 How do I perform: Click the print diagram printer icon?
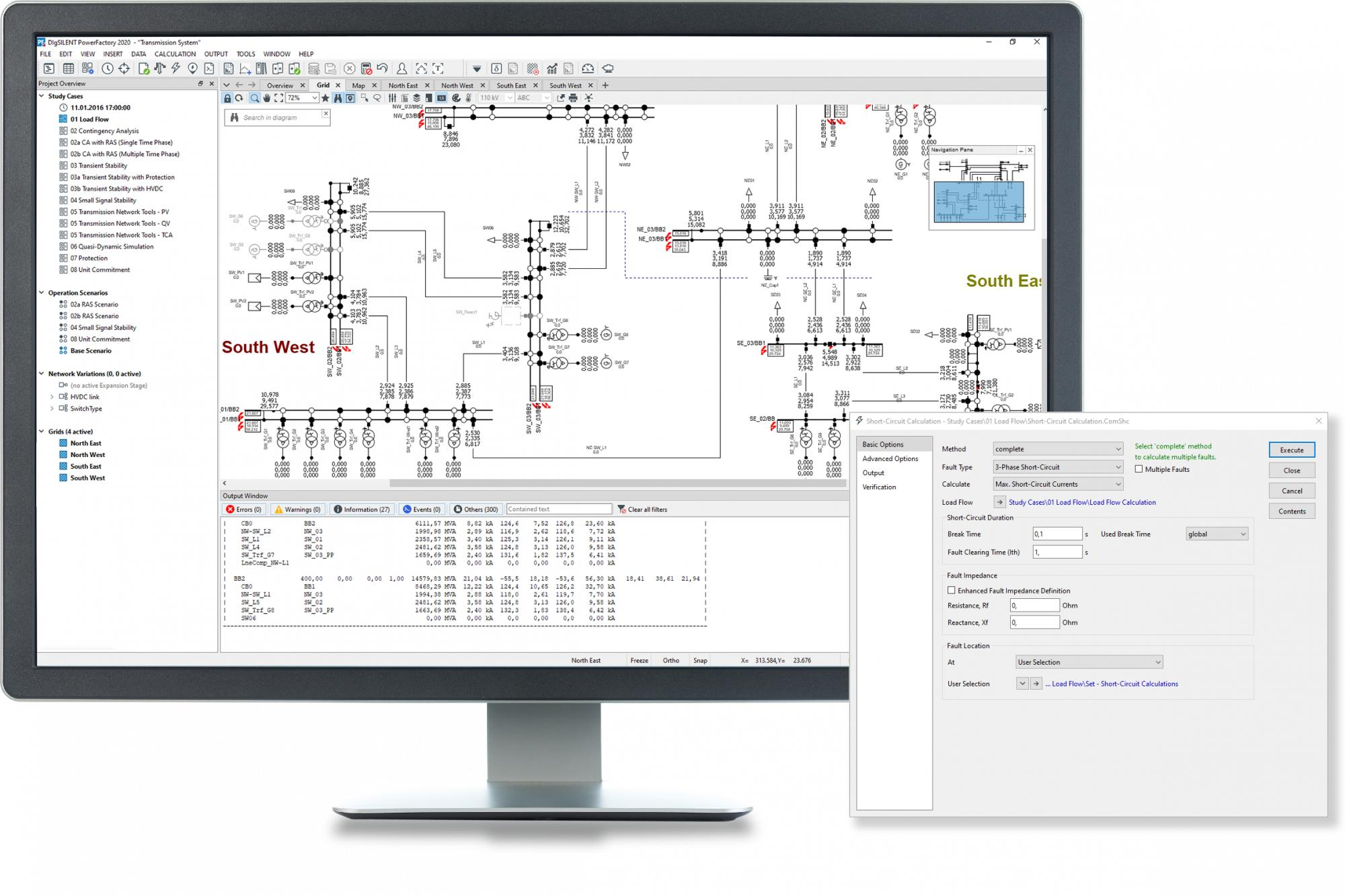[x=573, y=98]
